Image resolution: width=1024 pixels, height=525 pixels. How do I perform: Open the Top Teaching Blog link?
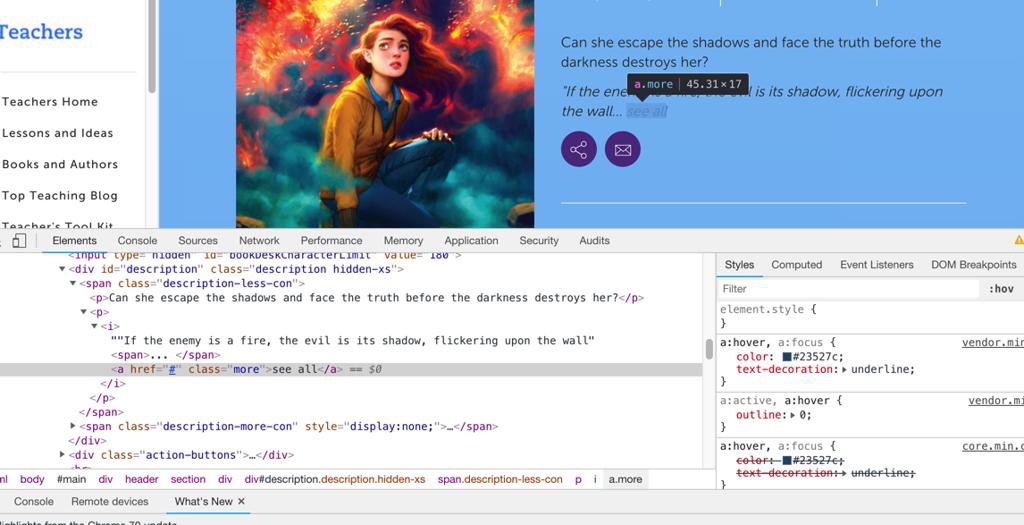59,196
